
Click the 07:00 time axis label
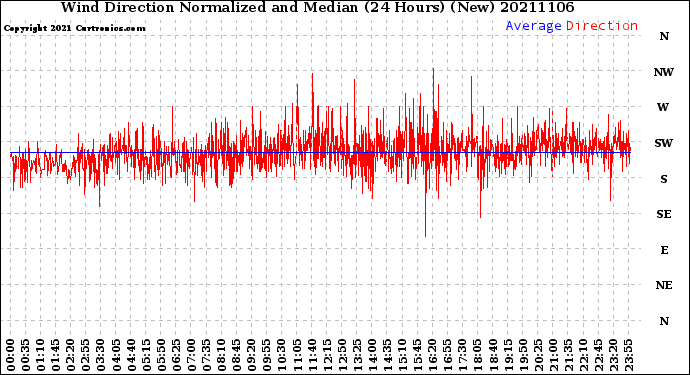(191, 355)
